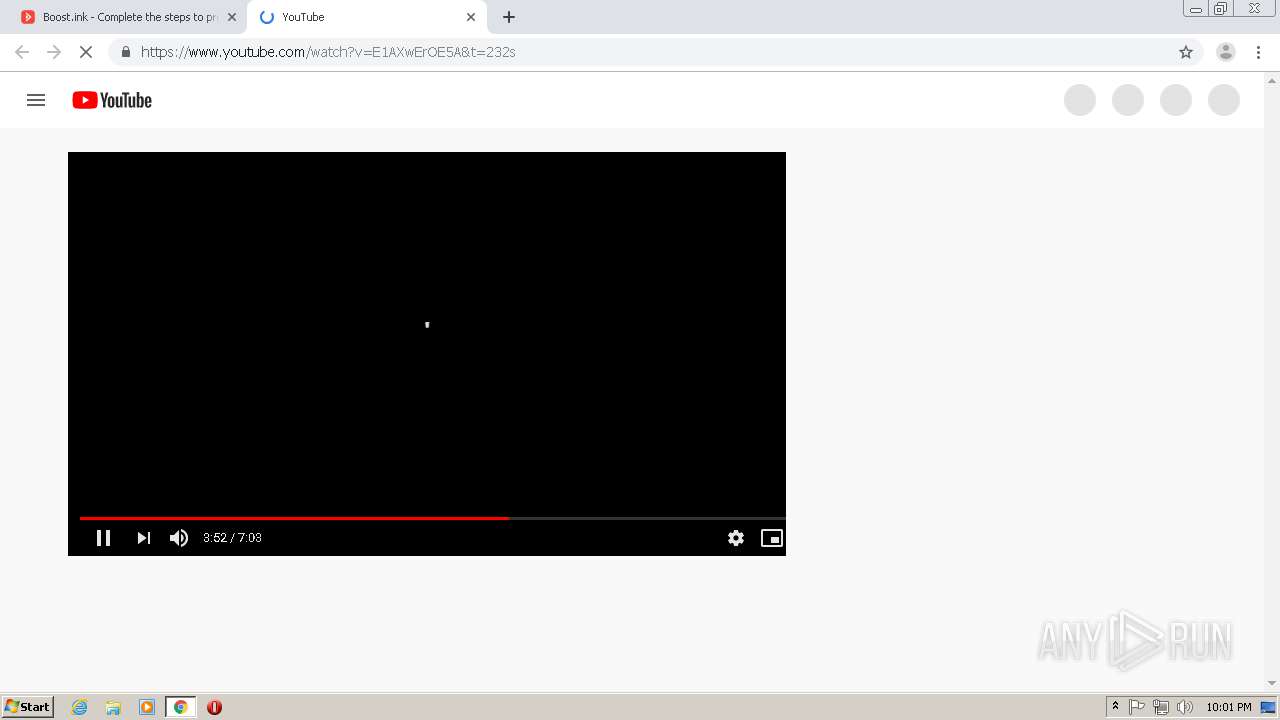This screenshot has width=1280, height=720.
Task: Go back to previous page
Action: pyautogui.click(x=22, y=52)
